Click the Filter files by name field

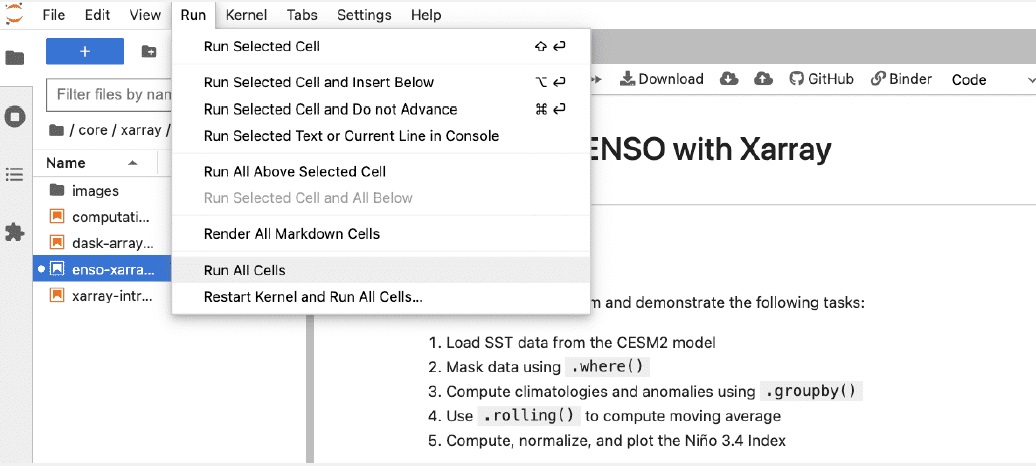point(109,95)
